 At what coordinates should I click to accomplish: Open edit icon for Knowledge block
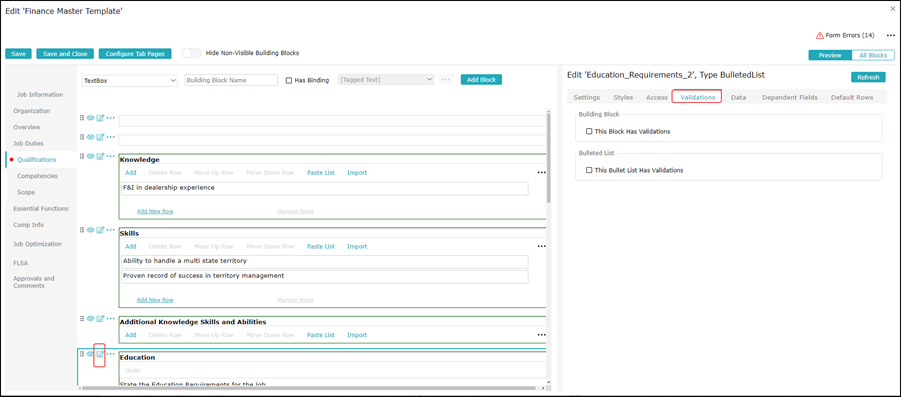pyautogui.click(x=100, y=156)
